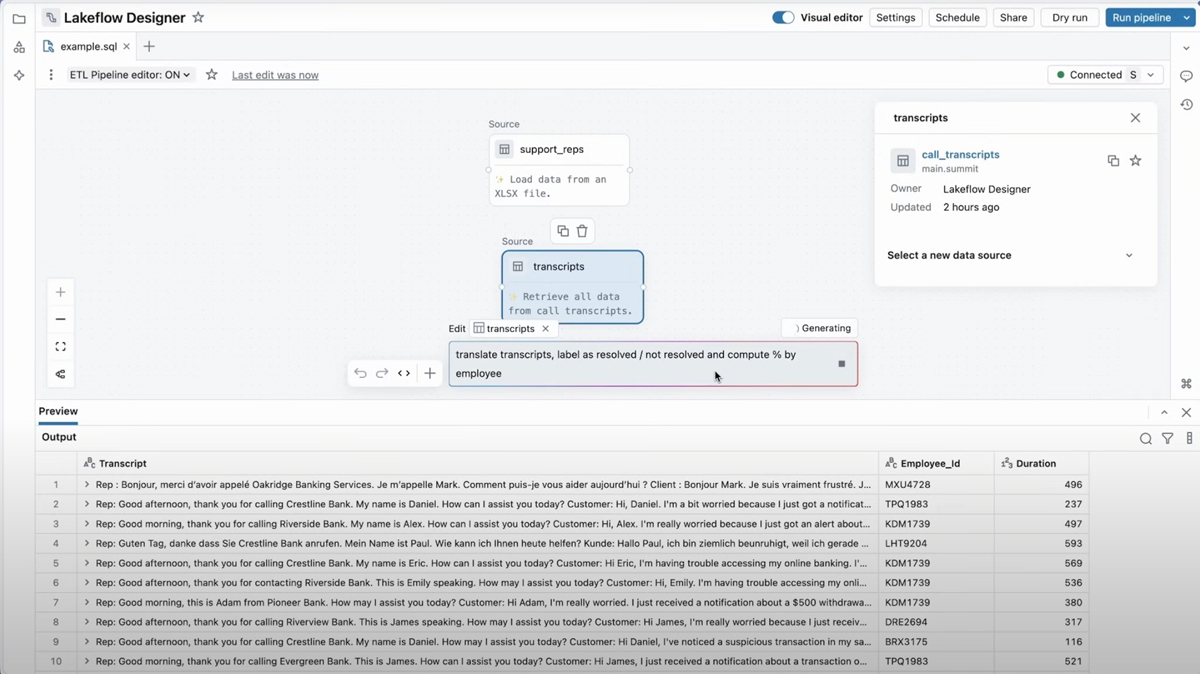1200x674 pixels.
Task: Open the Run pipeline dropdown arrow
Action: (1187, 18)
